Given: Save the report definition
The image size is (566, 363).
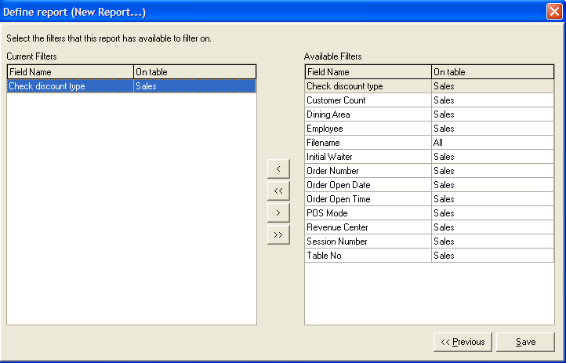Looking at the screenshot, I should (x=525, y=342).
